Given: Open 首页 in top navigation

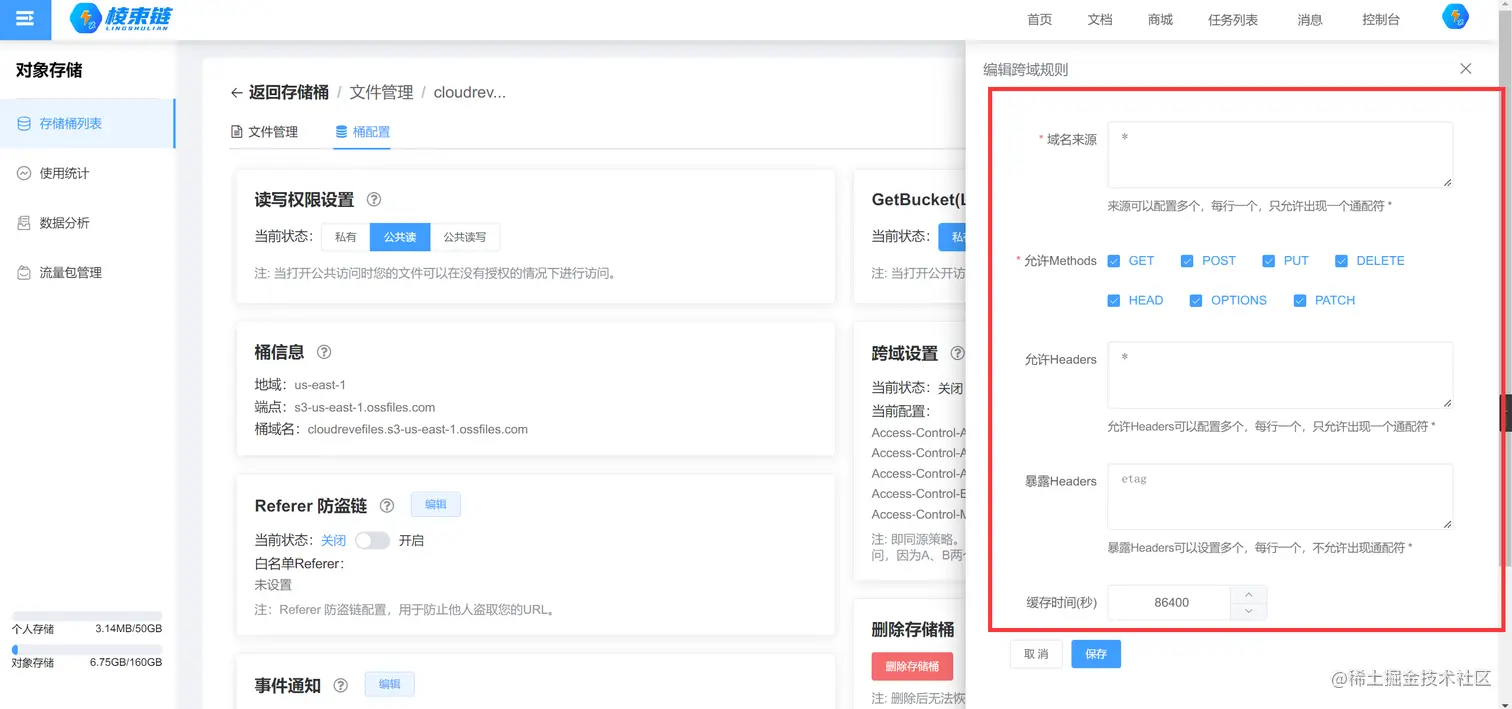Looking at the screenshot, I should 1040,20.
